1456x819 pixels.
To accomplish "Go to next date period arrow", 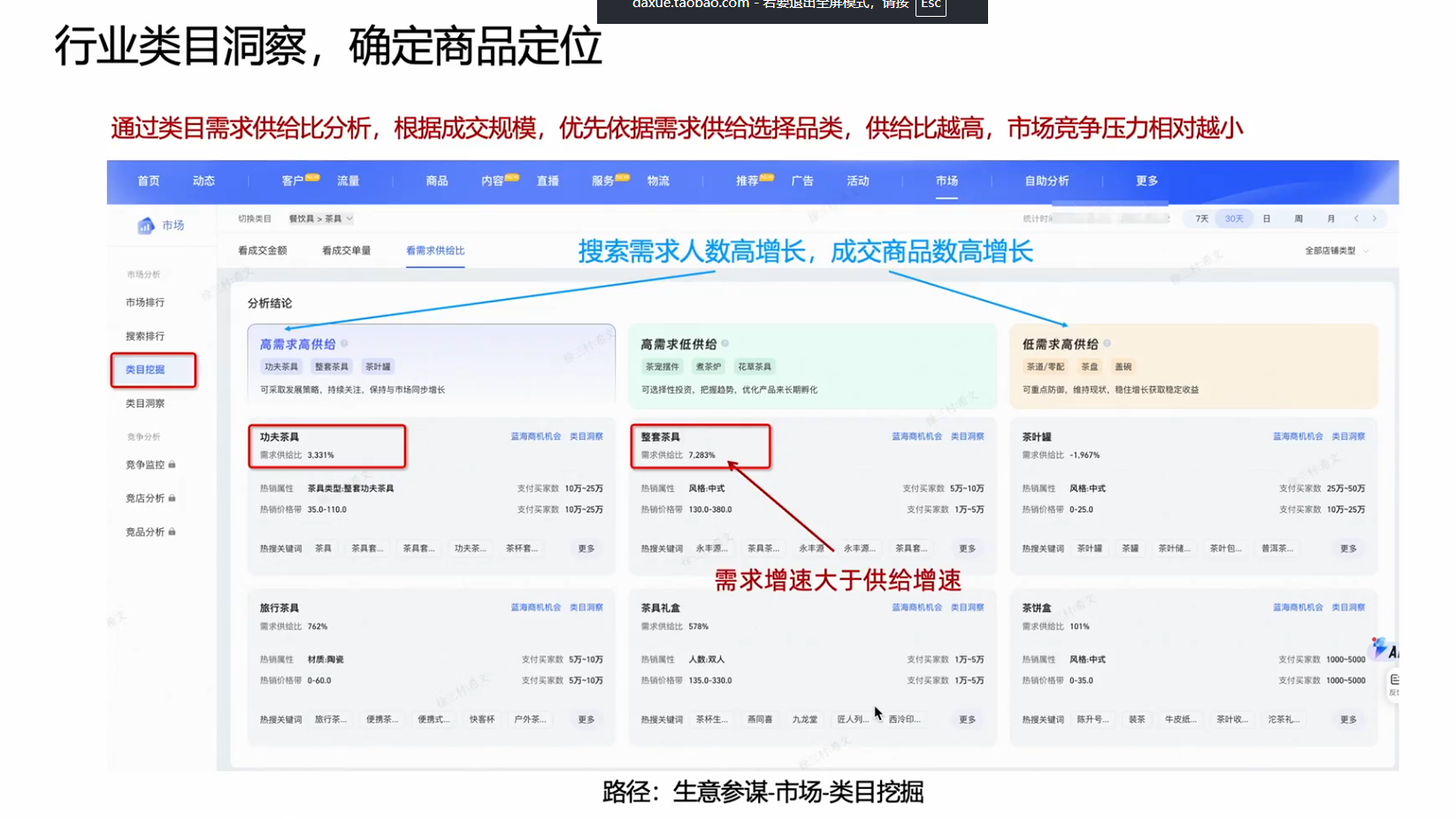I will (1374, 218).
